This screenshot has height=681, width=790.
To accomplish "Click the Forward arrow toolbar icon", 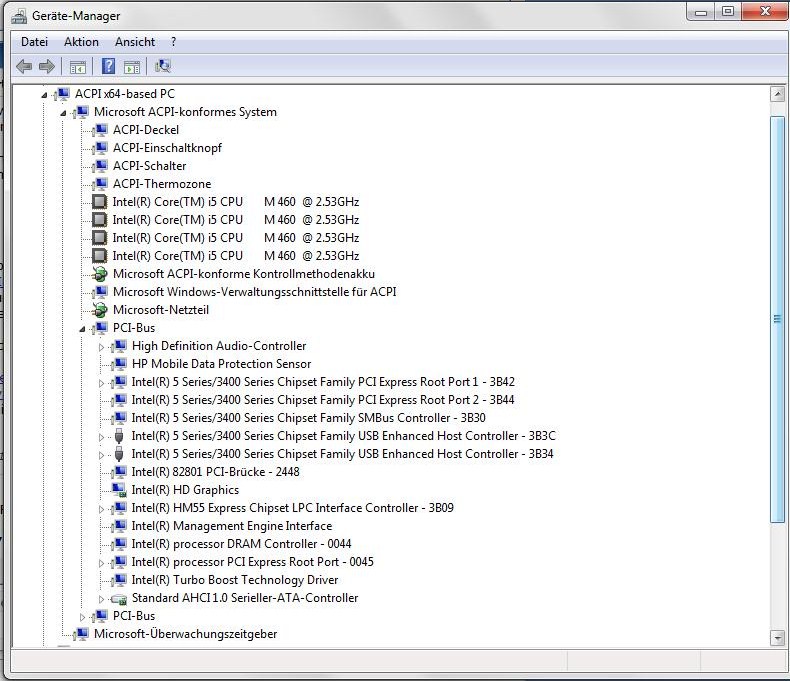I will (46, 66).
